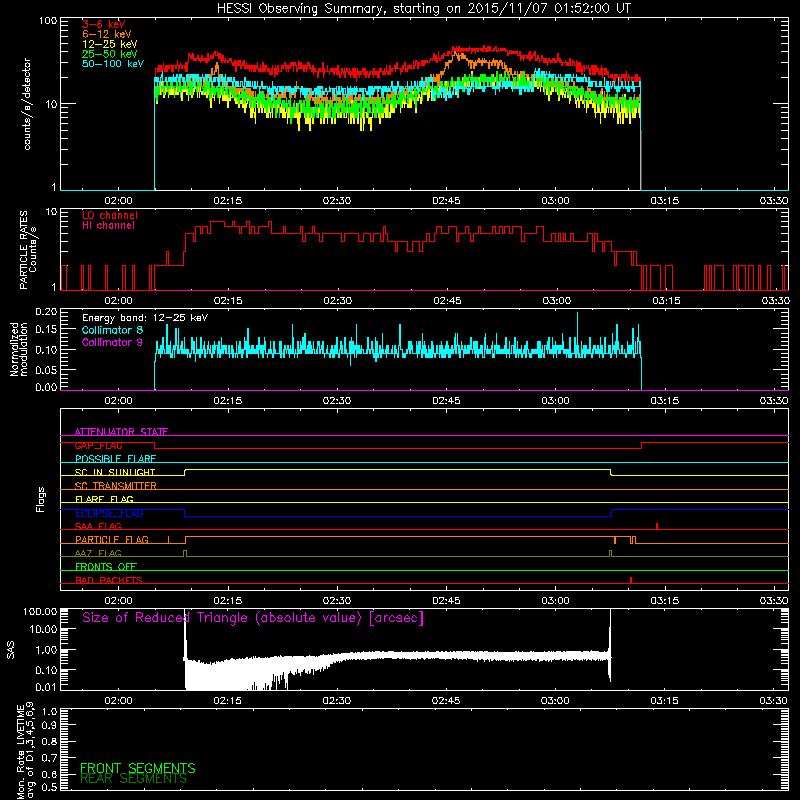Click the 02:15 tick label under SAS plot
Viewport: 800px width, 800px height.
(x=228, y=701)
